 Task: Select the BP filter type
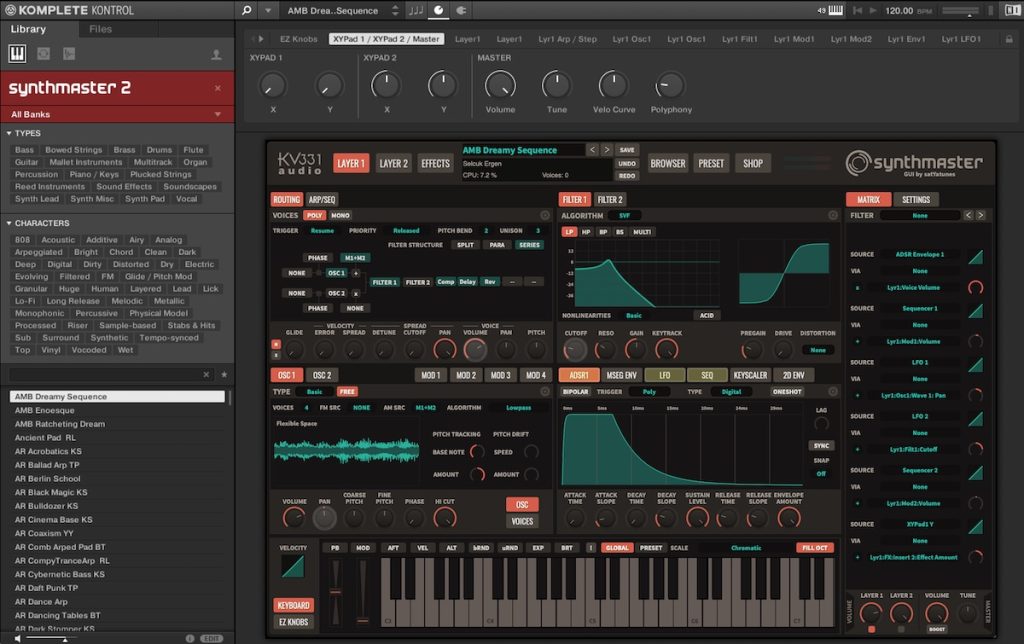603,232
